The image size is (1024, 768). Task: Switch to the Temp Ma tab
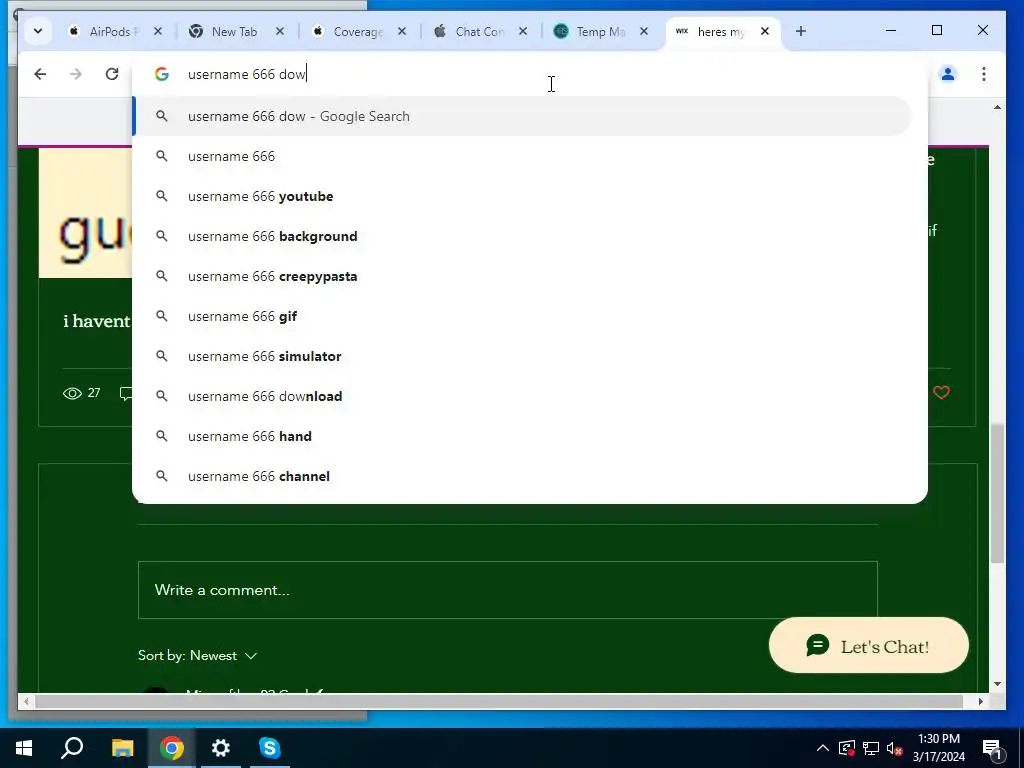[x=601, y=31]
